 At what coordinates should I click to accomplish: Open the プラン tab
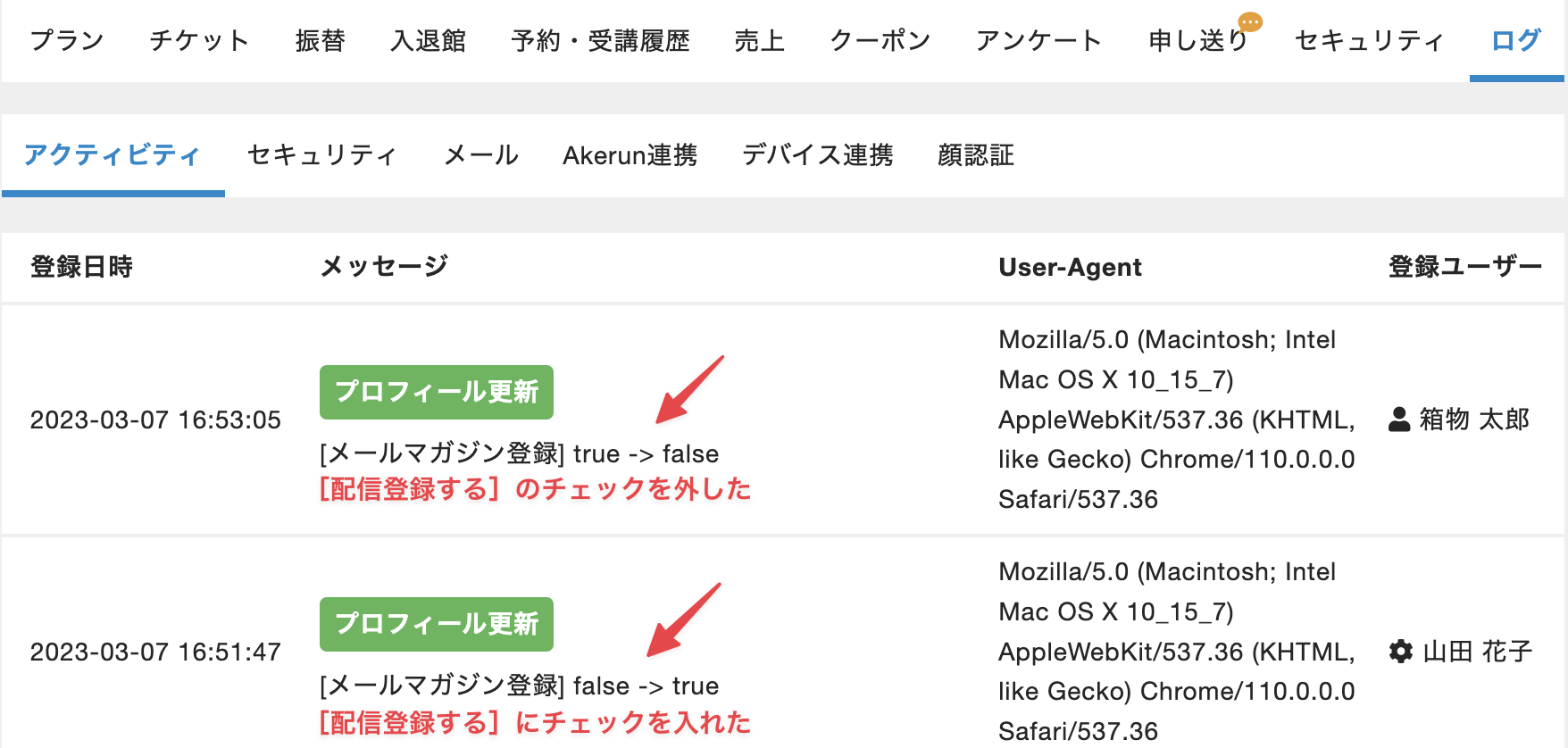[67, 41]
